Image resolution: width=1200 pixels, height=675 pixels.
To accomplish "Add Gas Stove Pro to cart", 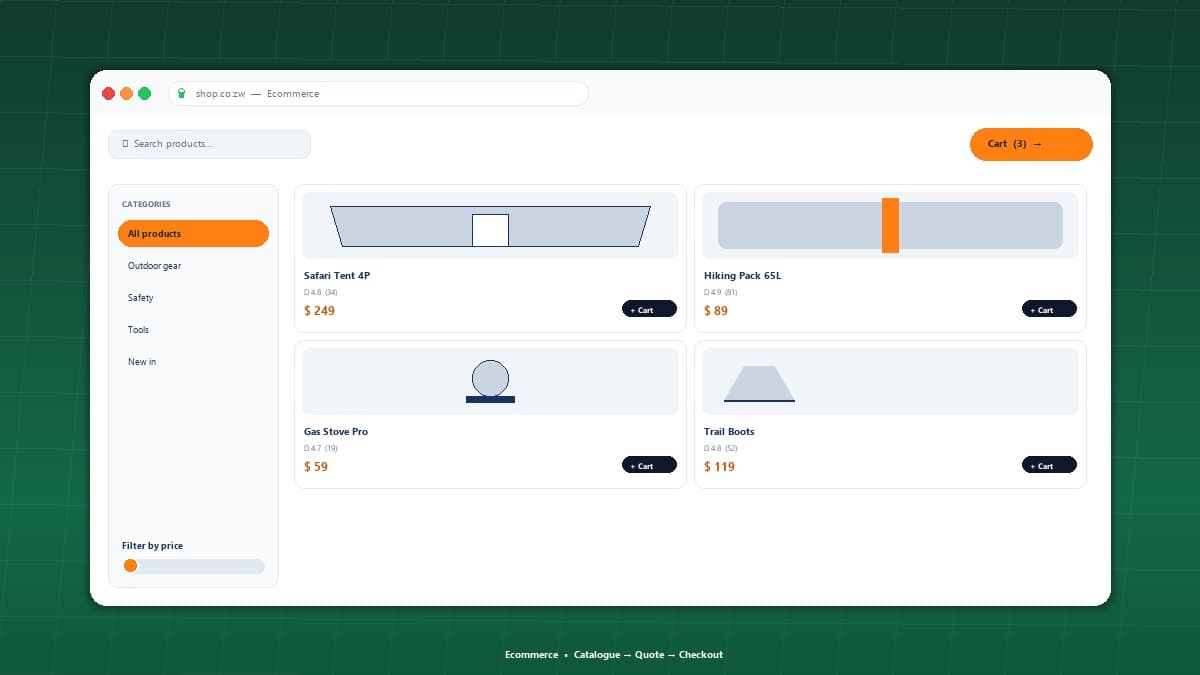I will (x=649, y=465).
